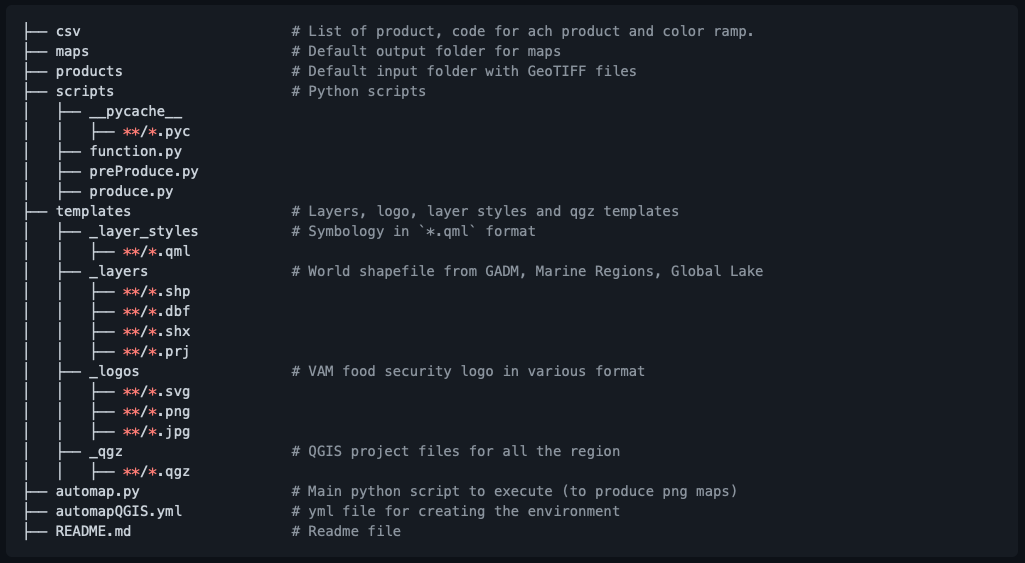The height and width of the screenshot is (563, 1025).
Task: Select the _logos folder
Action: 114,371
